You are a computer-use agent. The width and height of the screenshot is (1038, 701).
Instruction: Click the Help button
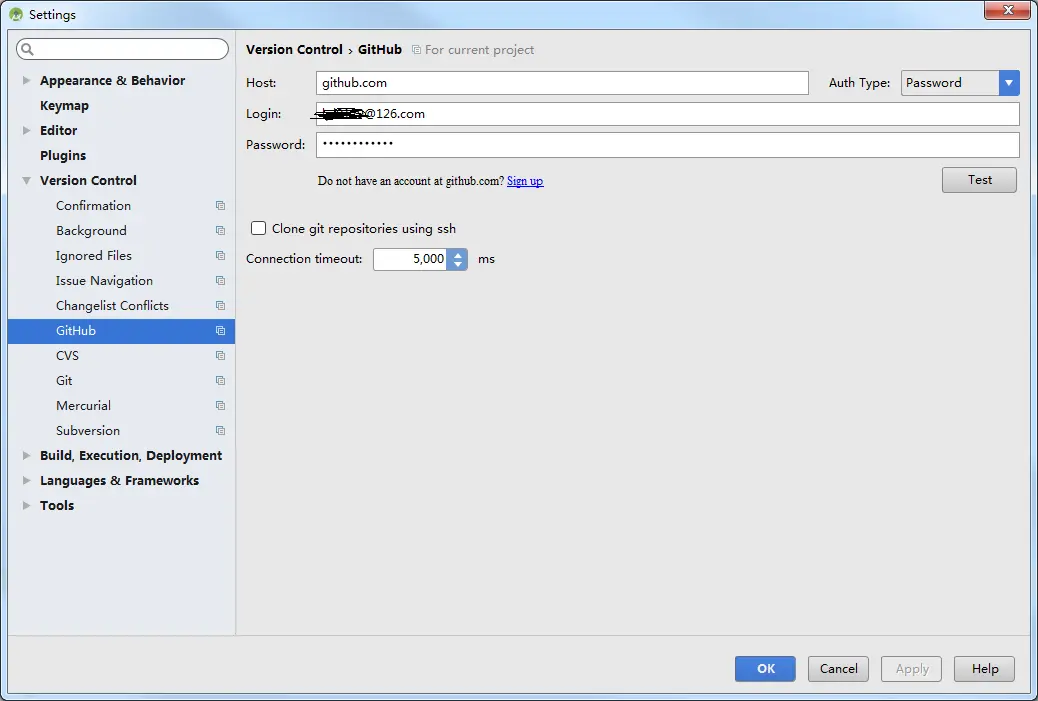(x=984, y=669)
